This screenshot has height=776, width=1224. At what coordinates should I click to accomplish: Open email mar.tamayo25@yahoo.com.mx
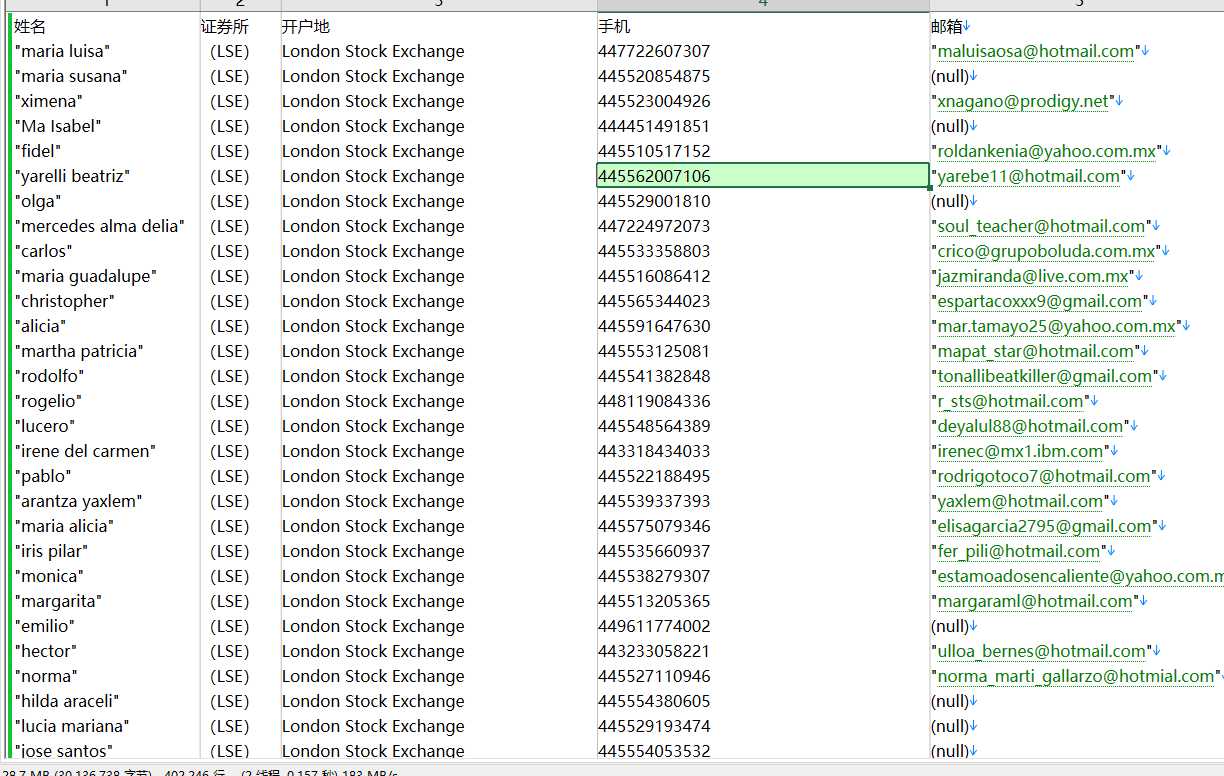click(1056, 326)
